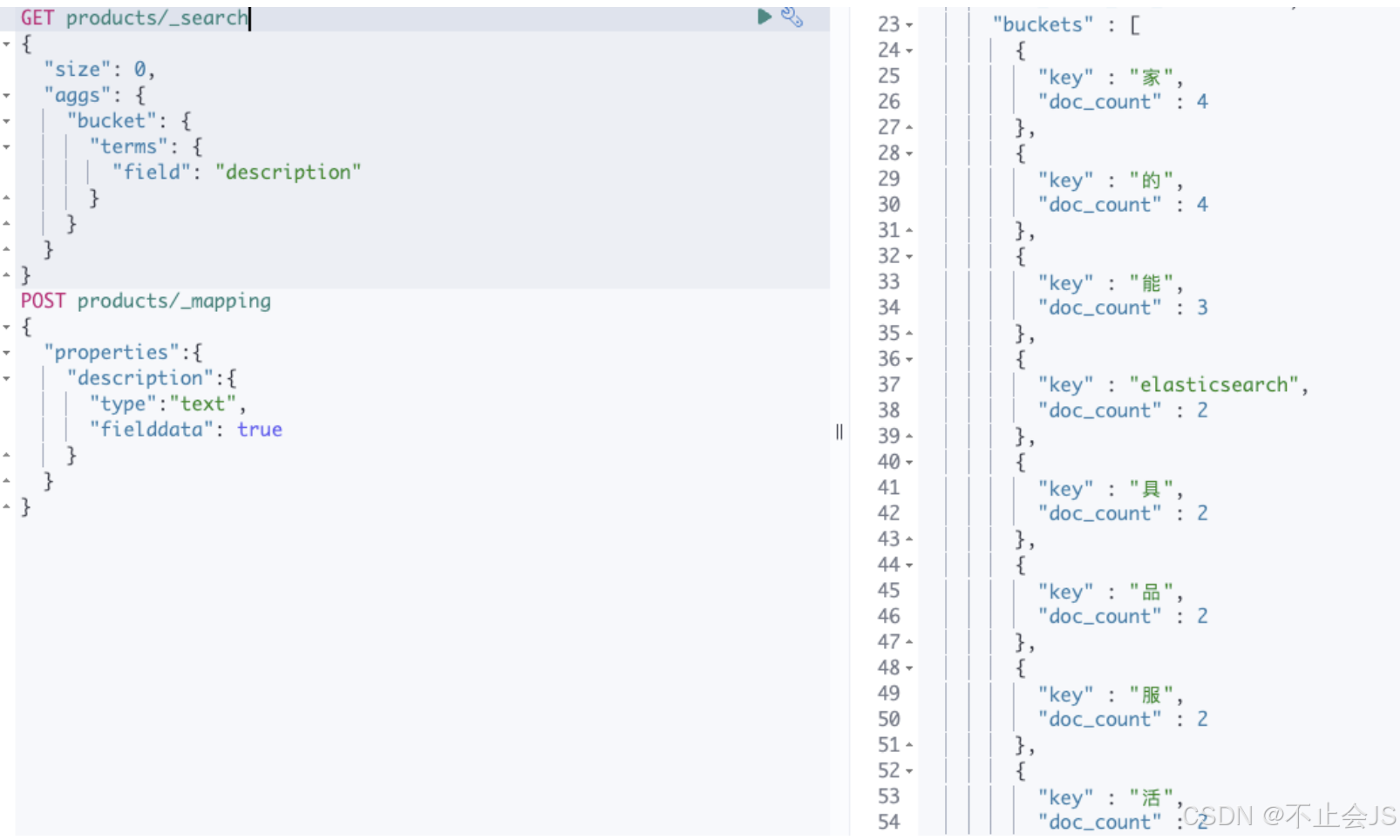Collapse the fold arrow at response line 36

[909, 359]
